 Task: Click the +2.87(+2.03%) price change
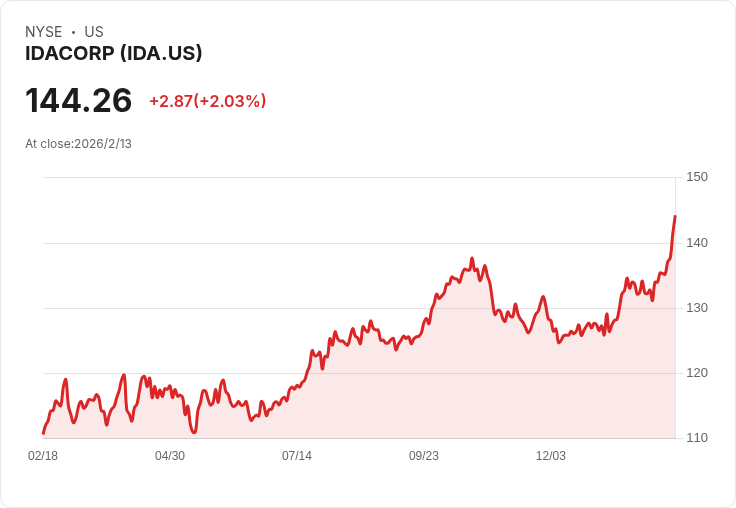(208, 101)
